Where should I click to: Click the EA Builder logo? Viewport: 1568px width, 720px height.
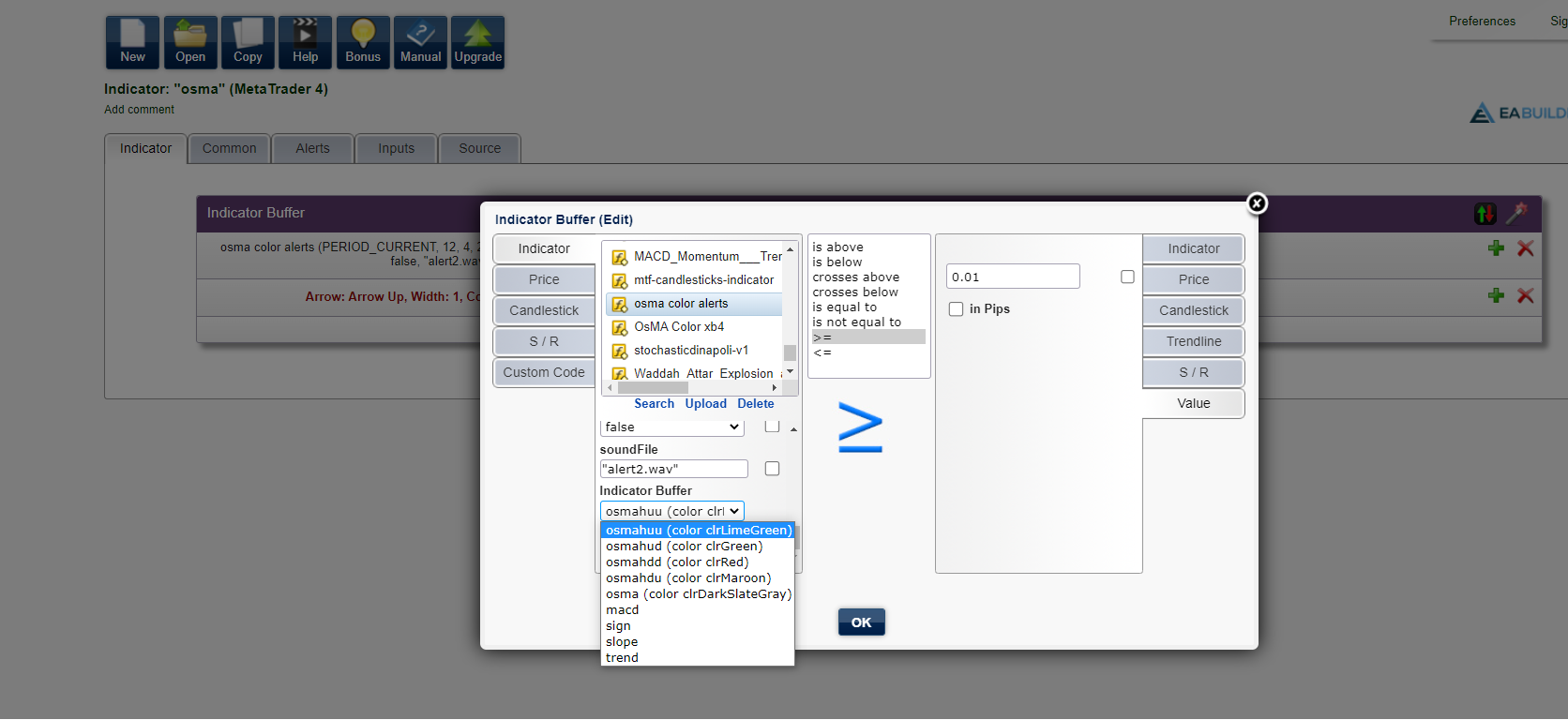[x=1518, y=113]
